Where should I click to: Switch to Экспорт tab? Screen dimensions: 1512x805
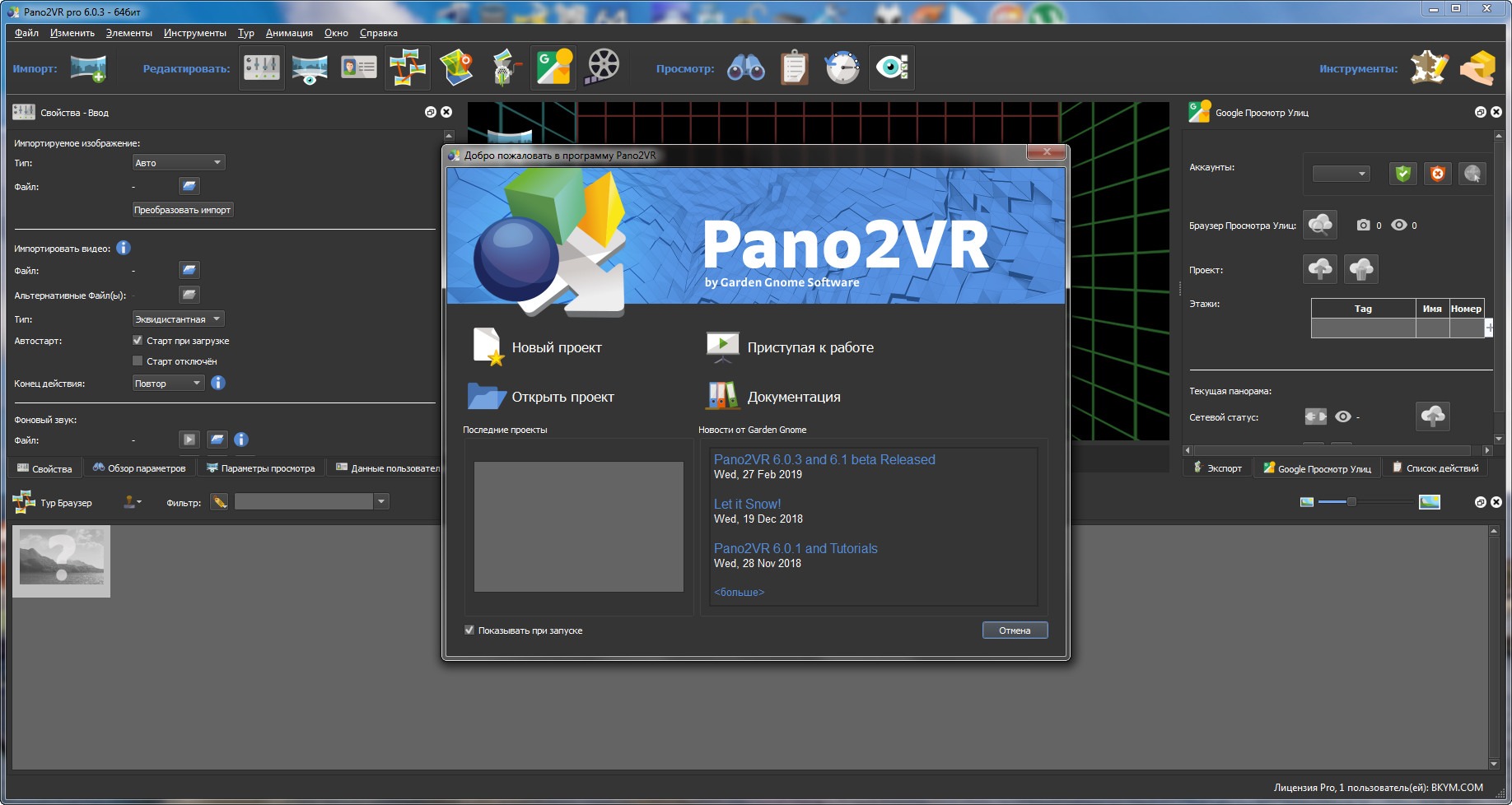pyautogui.click(x=1218, y=468)
